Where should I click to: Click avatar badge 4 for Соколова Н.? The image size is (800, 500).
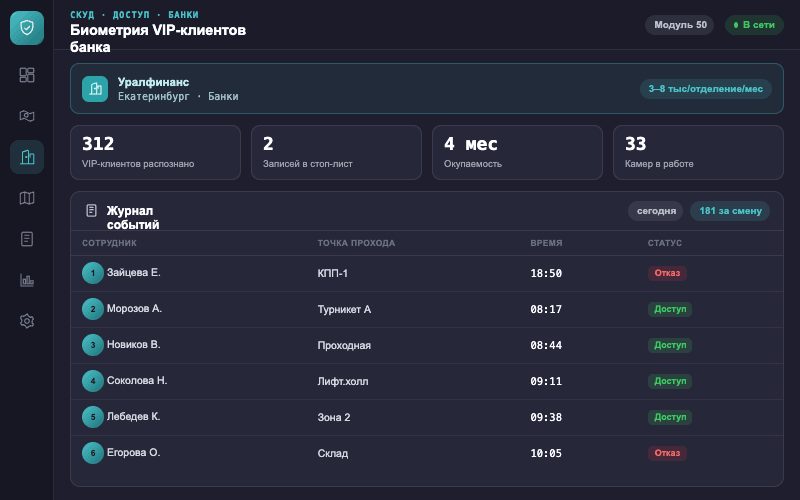[x=93, y=381]
